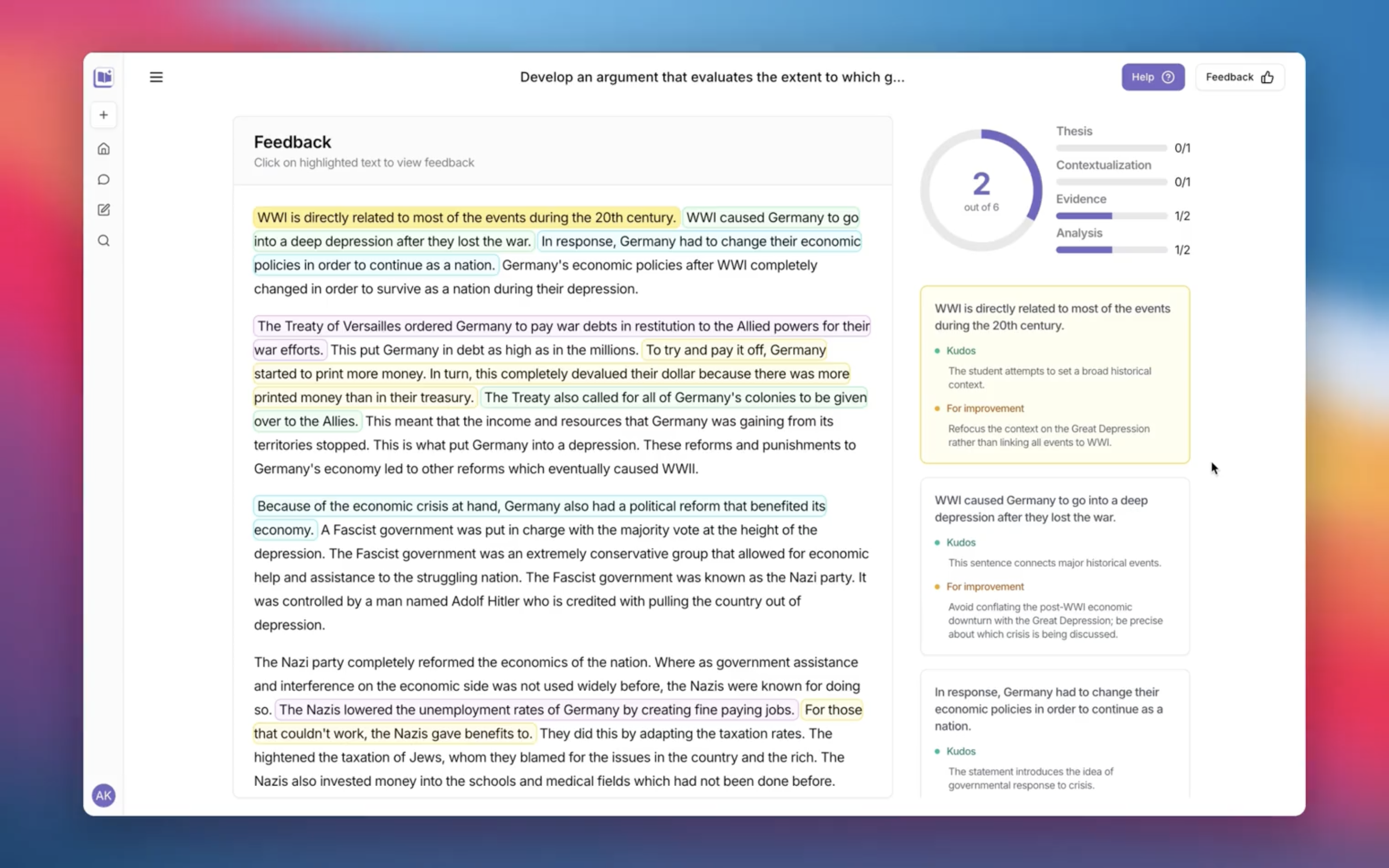Select highlighted 'The Treaty also called for all'
The height and width of the screenshot is (868, 1389).
coord(674,397)
